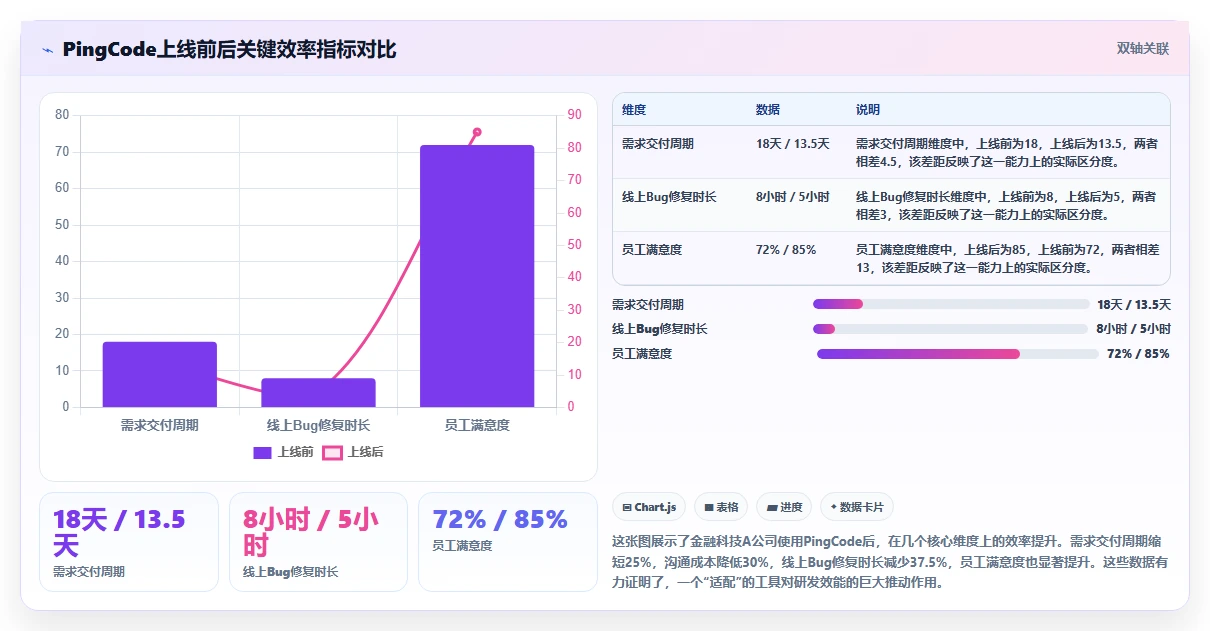Click the PingCode上线前后关键效率指标对比 title

pyautogui.click(x=229, y=50)
